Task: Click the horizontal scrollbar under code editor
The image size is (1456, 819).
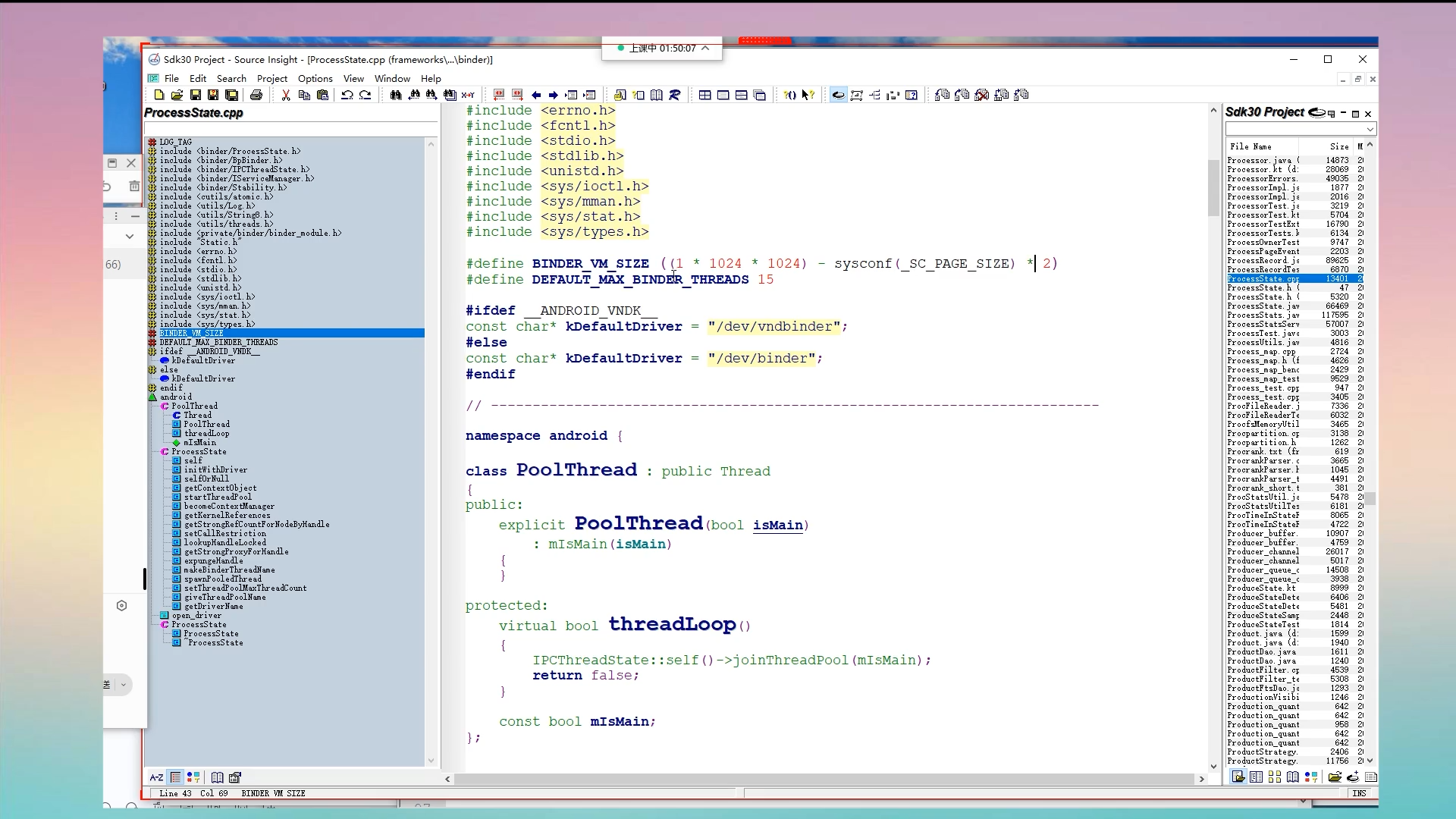Action: [824, 779]
